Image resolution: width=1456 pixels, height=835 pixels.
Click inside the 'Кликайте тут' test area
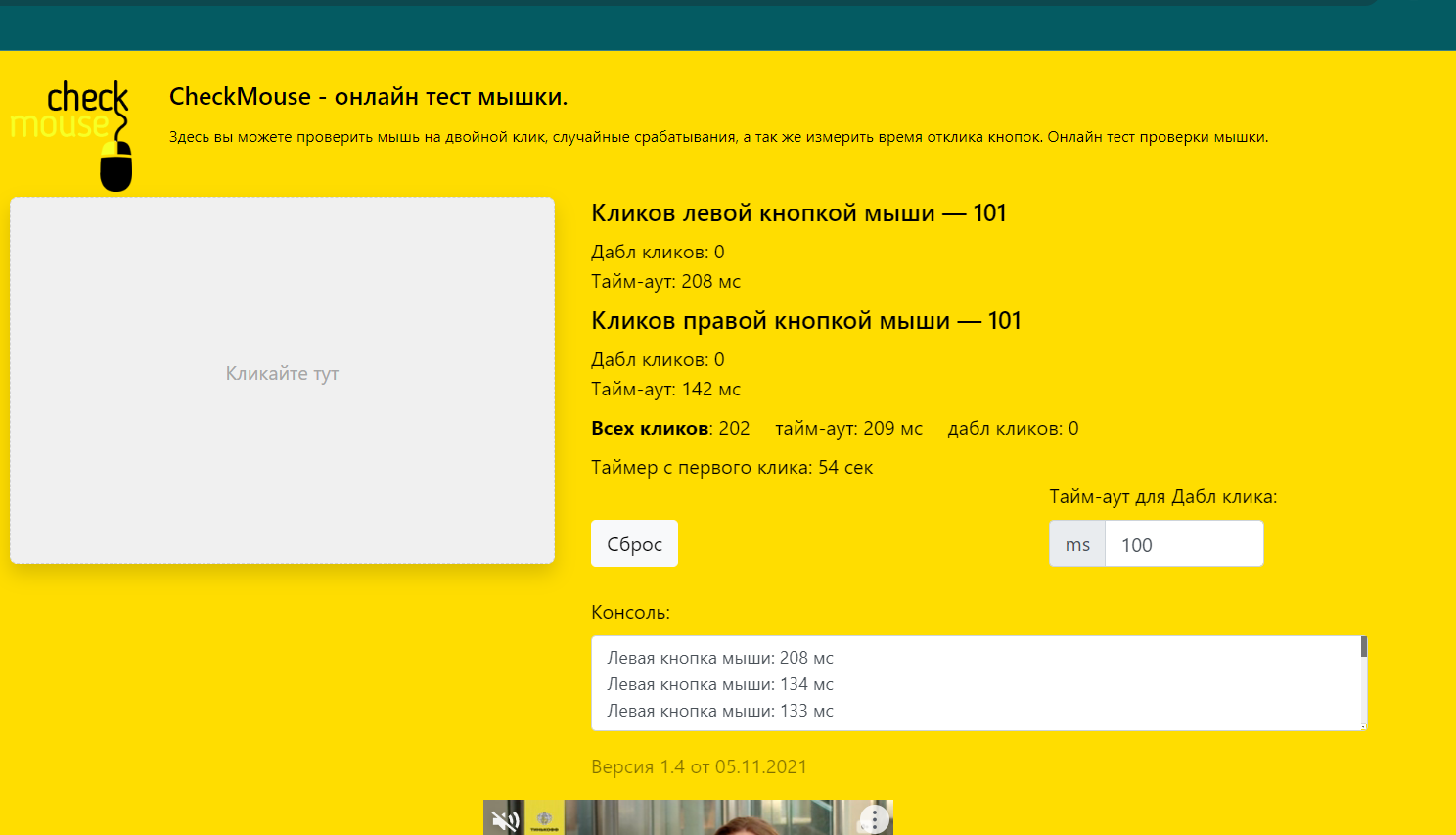tap(282, 380)
